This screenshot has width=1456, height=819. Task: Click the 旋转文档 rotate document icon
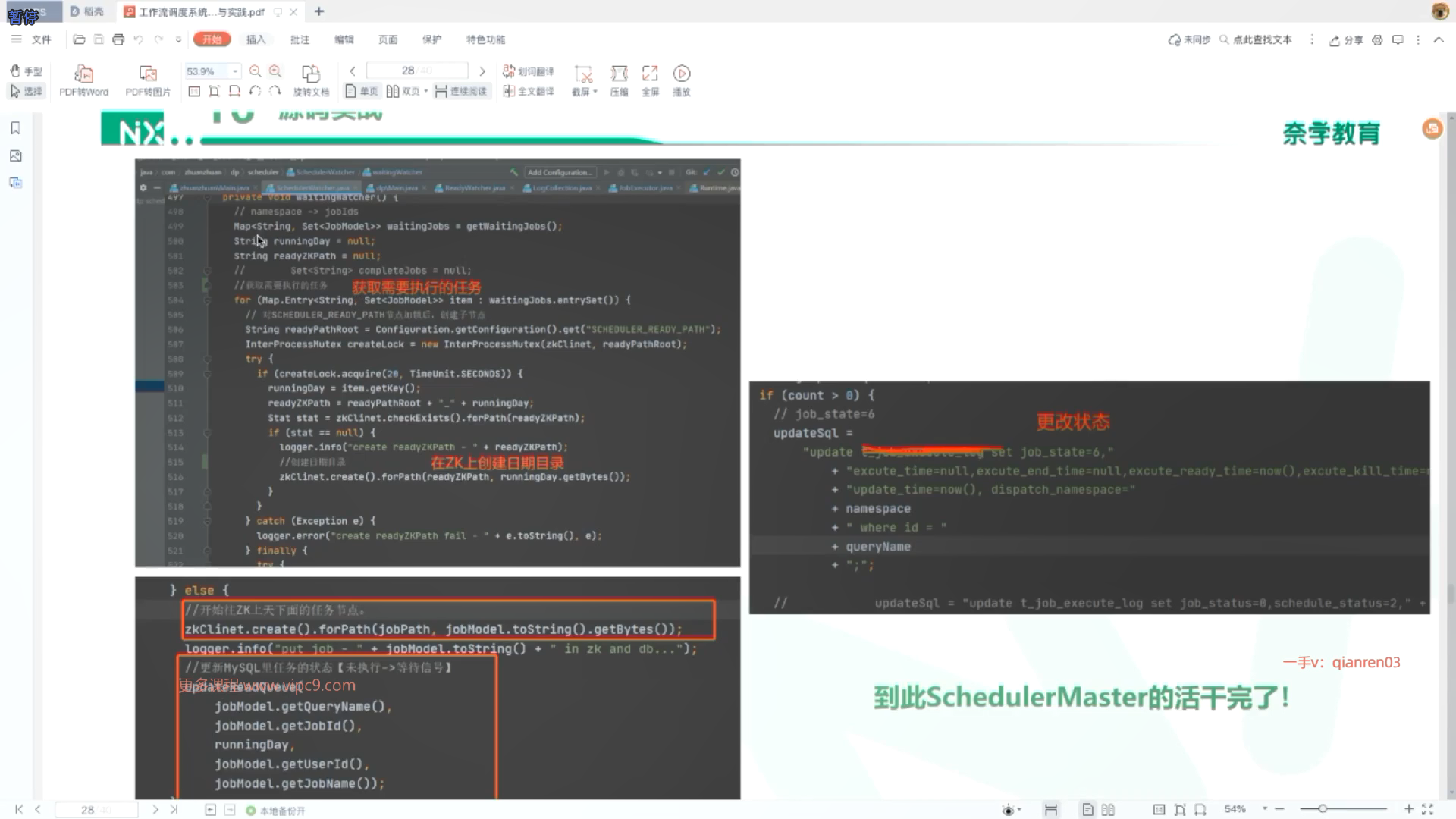[310, 74]
